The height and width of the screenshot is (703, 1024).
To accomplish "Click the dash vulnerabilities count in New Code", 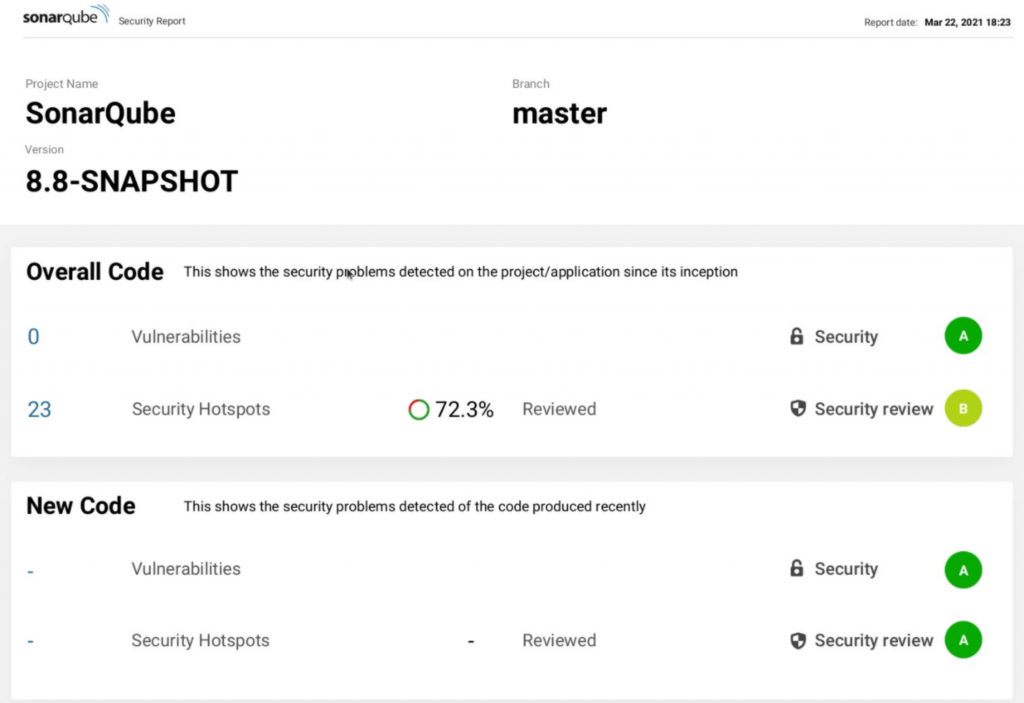I will click(x=30, y=572).
